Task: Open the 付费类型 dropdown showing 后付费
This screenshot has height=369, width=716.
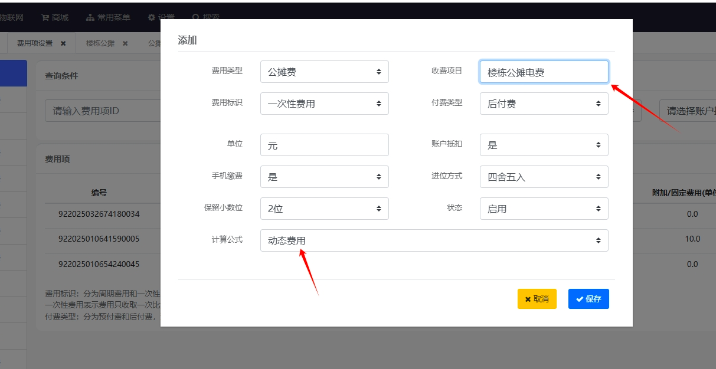Action: pos(544,104)
